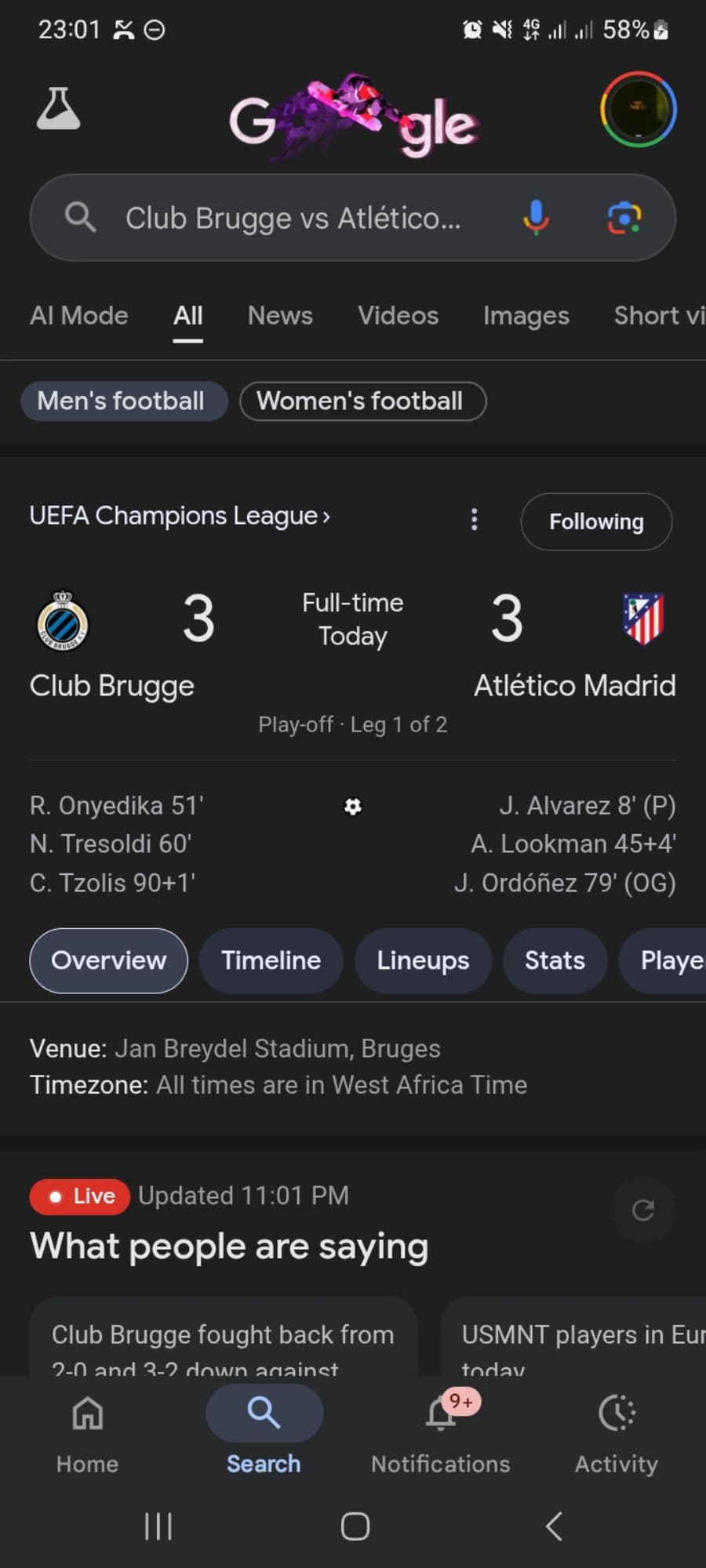Toggle the Following button off
Image resolution: width=706 pixels, height=1568 pixels.
pyautogui.click(x=596, y=521)
